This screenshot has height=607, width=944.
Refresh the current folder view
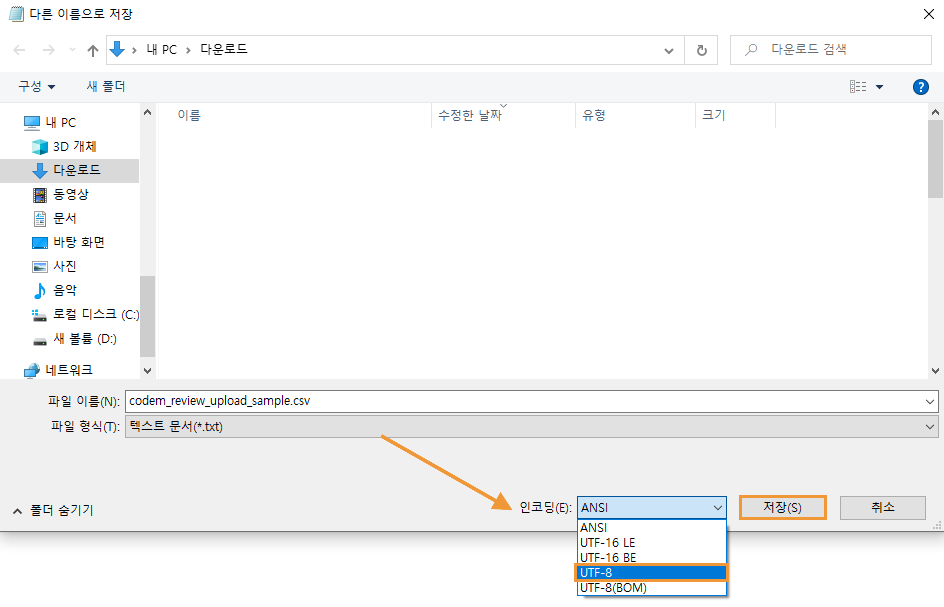[x=701, y=50]
